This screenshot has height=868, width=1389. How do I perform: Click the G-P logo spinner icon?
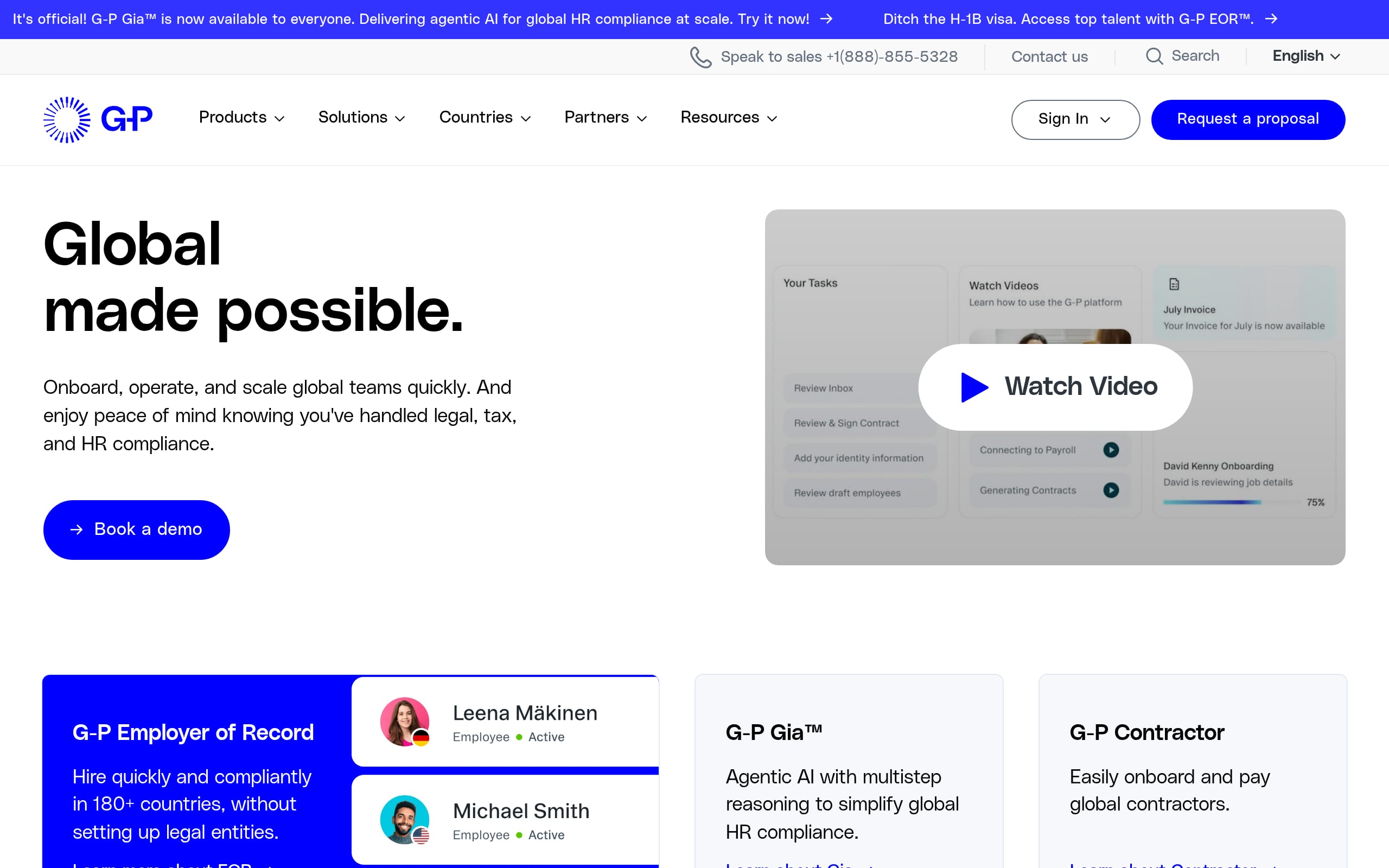(x=67, y=119)
